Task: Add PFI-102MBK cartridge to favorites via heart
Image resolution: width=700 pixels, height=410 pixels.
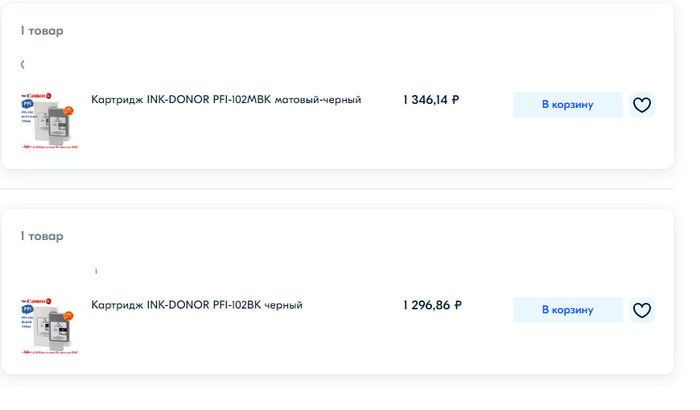Action: [x=642, y=105]
